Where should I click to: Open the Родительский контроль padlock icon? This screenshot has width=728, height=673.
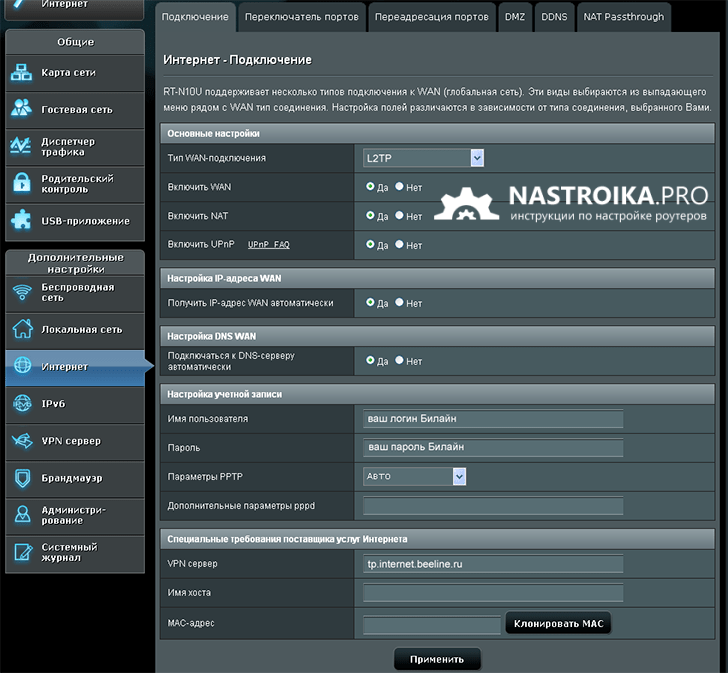coord(21,182)
